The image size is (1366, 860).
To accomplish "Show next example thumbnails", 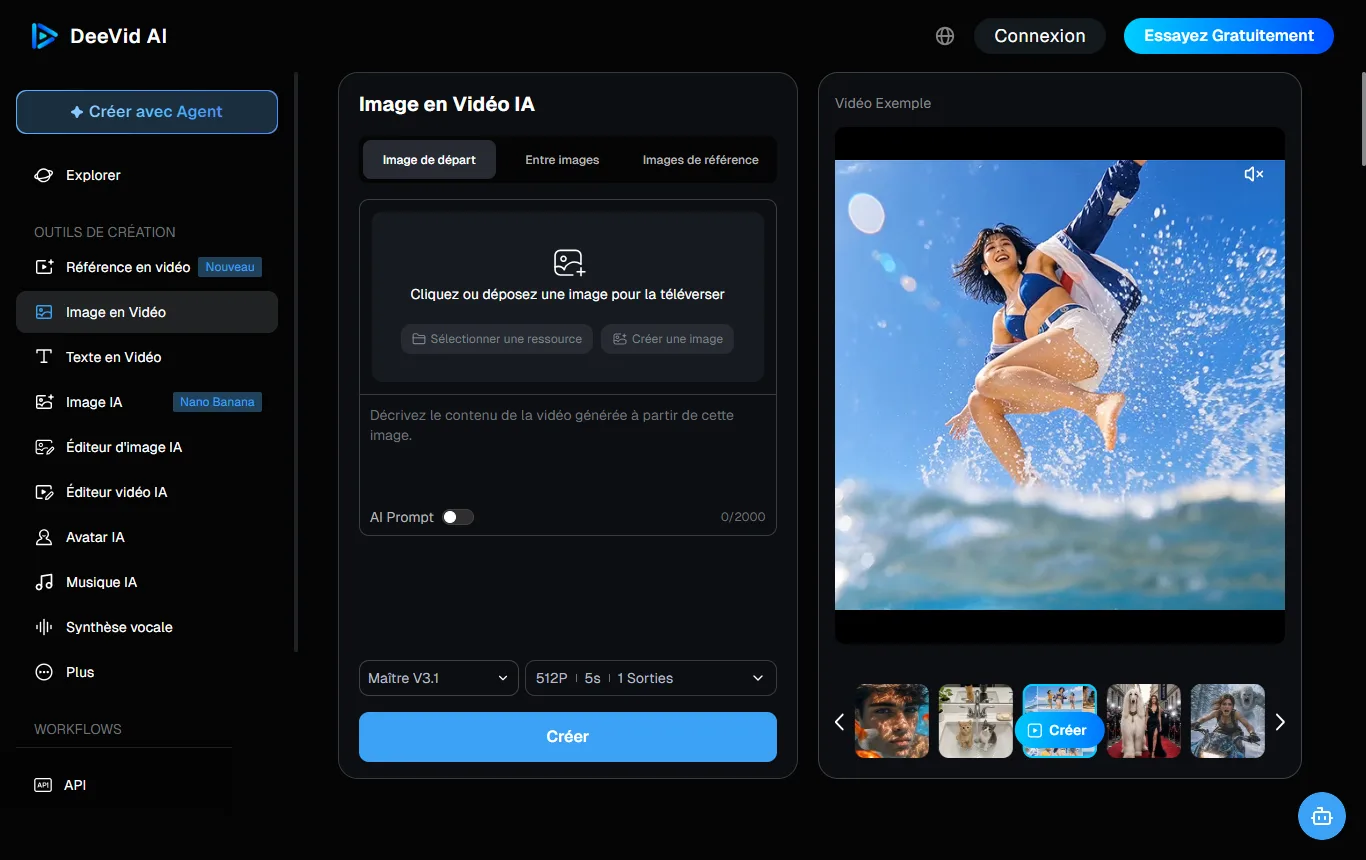I will click(x=1280, y=722).
